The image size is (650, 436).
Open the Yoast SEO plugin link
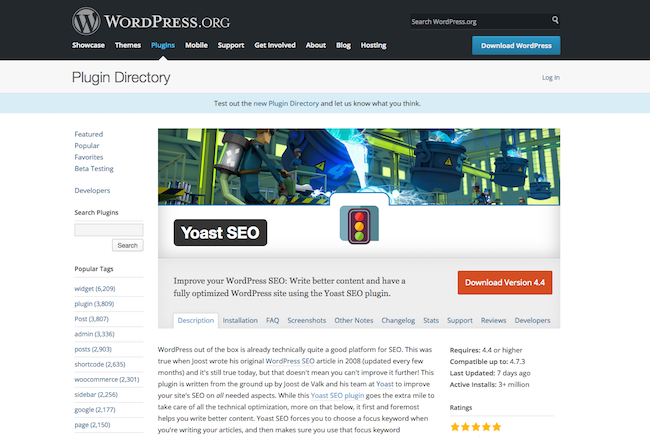[337, 395]
